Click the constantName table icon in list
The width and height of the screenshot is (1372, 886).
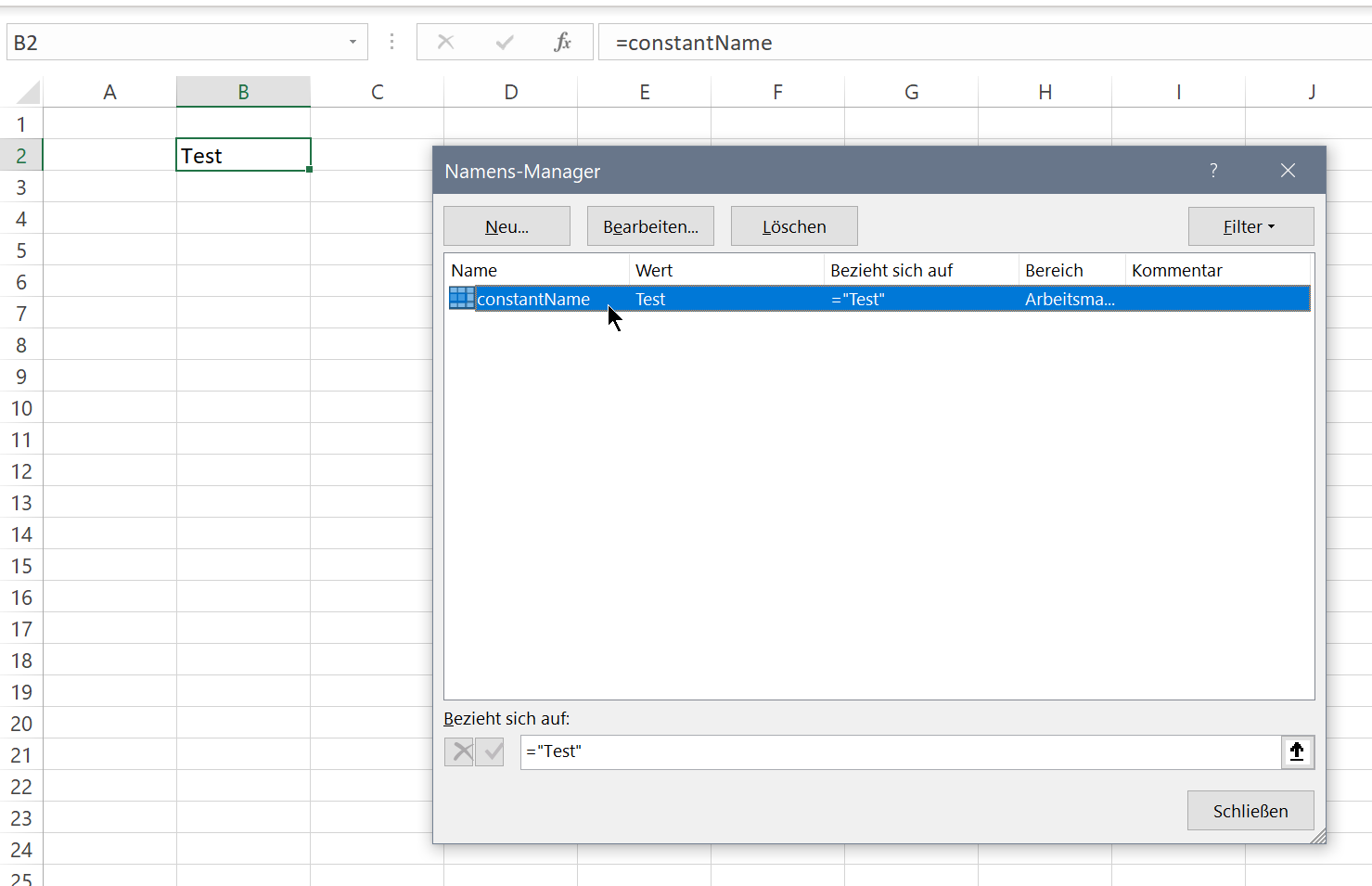[x=461, y=298]
